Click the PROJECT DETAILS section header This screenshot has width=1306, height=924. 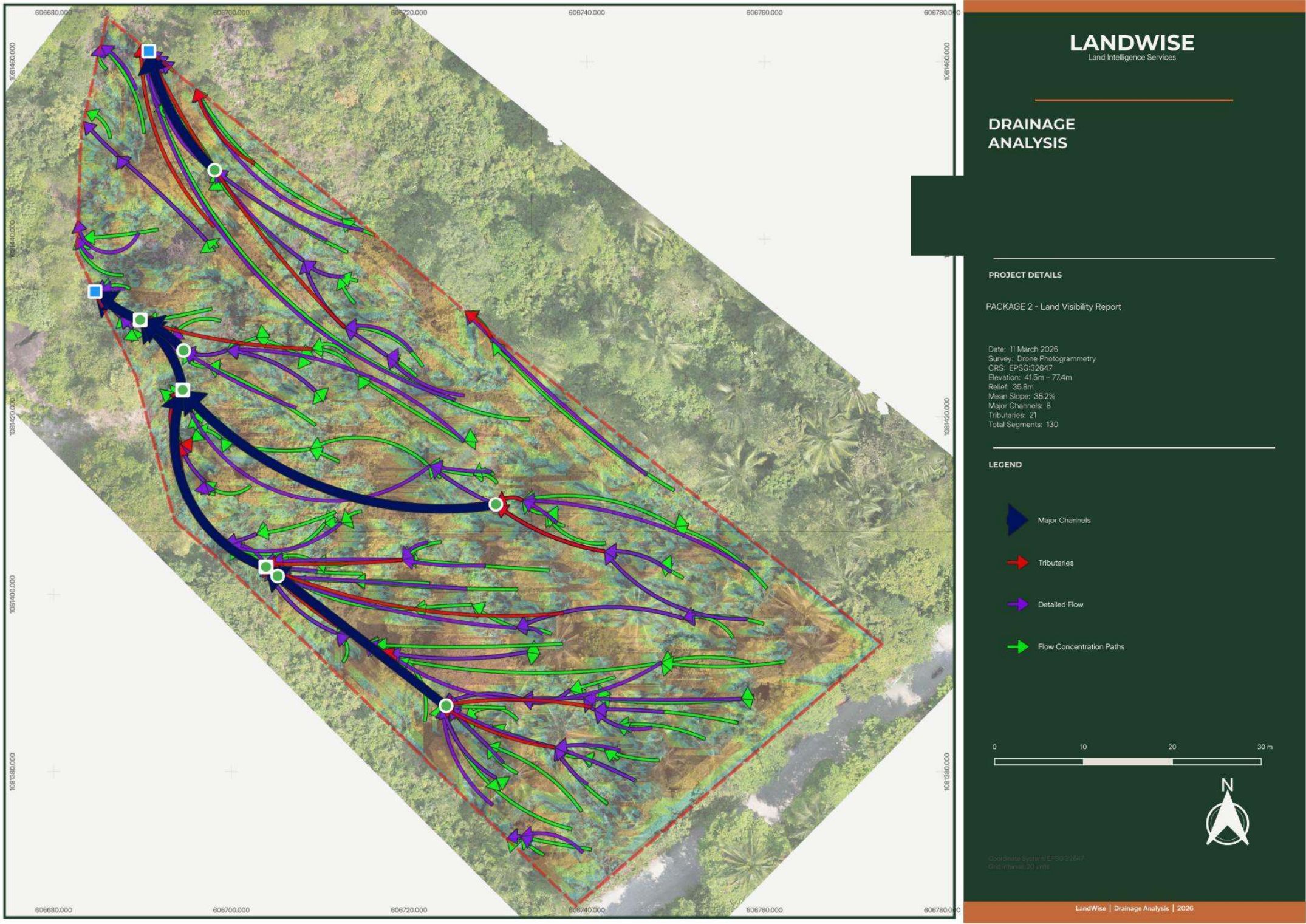[1025, 275]
